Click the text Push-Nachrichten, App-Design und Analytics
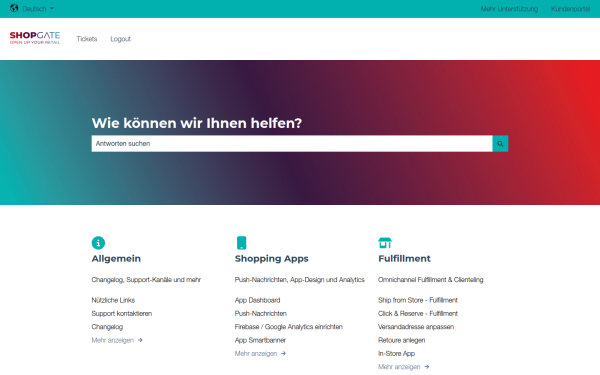Image resolution: width=600 pixels, height=375 pixels. coord(300,280)
